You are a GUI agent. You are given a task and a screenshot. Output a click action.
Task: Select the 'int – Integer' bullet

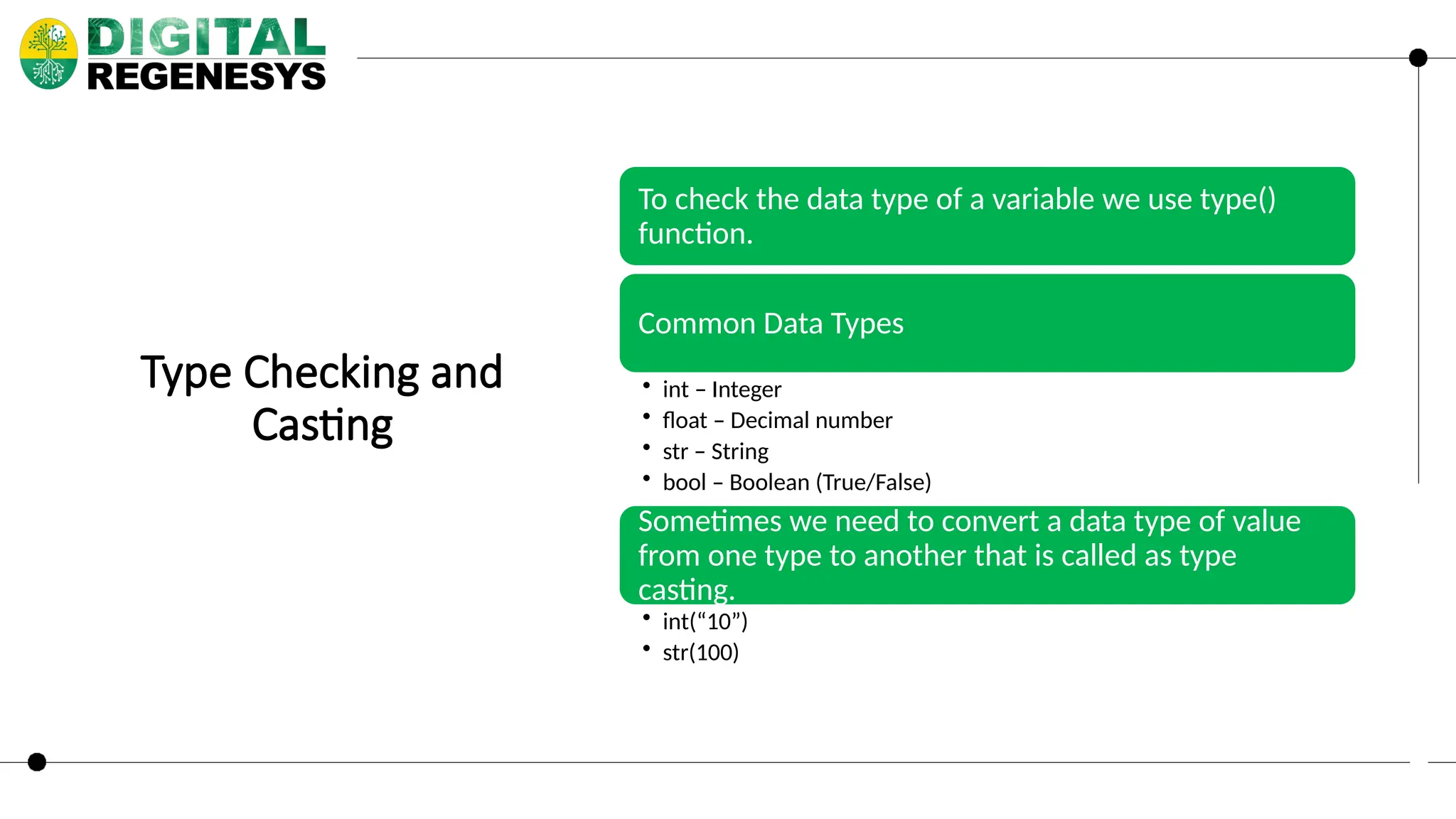coord(722,390)
